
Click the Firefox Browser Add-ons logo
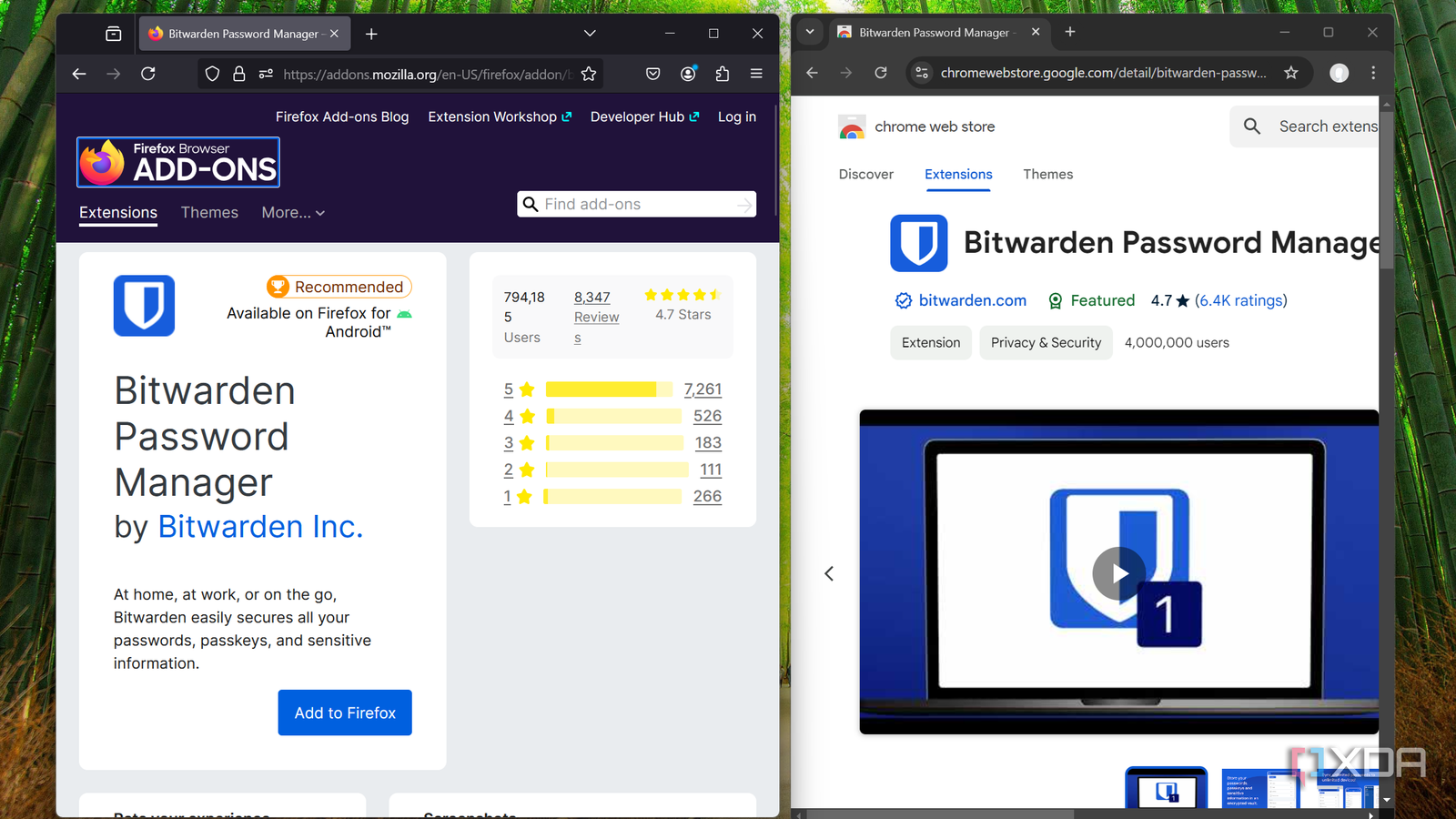pyautogui.click(x=178, y=162)
